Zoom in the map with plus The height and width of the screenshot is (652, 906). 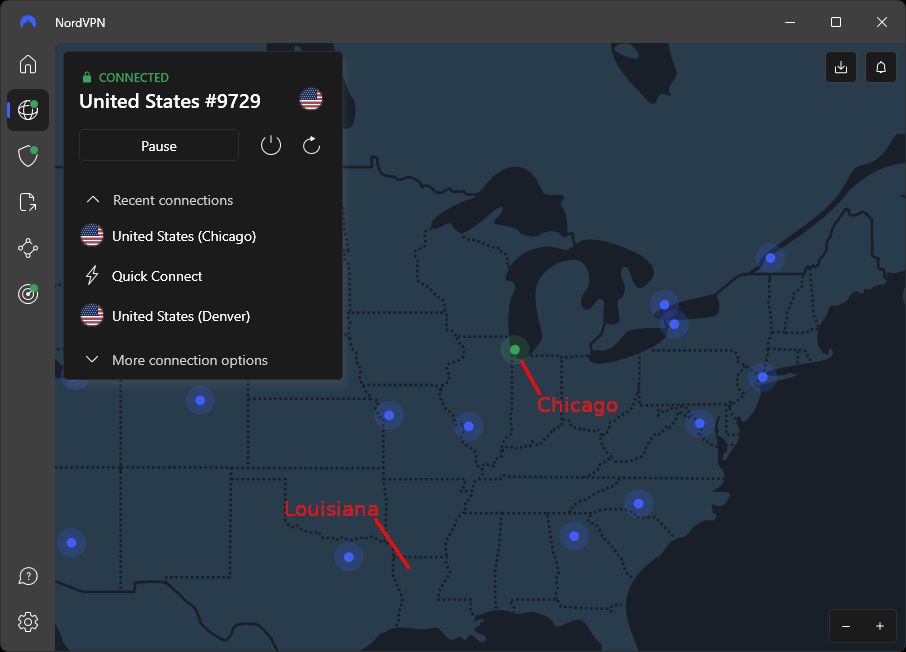point(879,627)
